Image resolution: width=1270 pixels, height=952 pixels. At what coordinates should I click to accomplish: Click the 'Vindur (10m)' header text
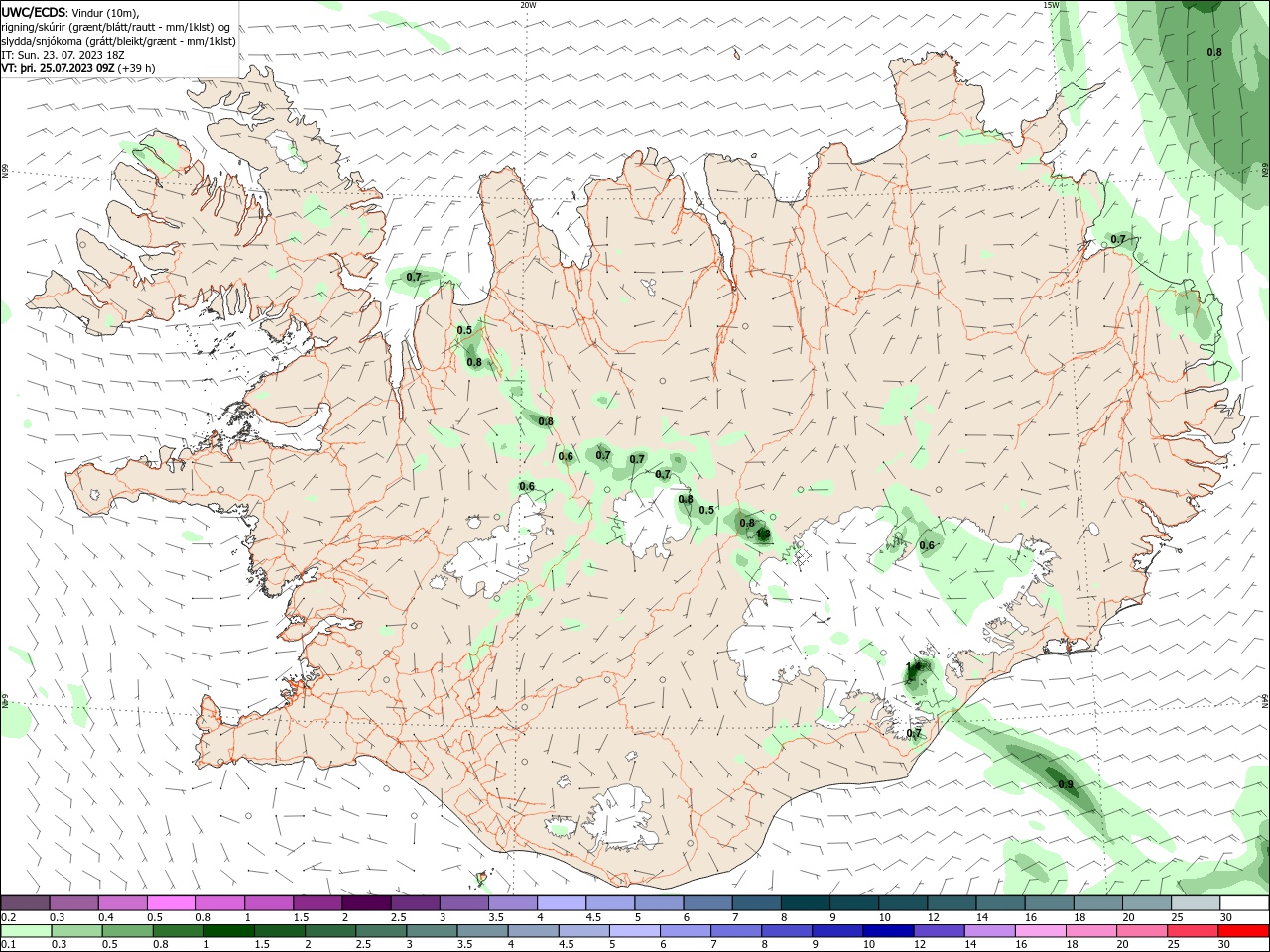pos(106,13)
